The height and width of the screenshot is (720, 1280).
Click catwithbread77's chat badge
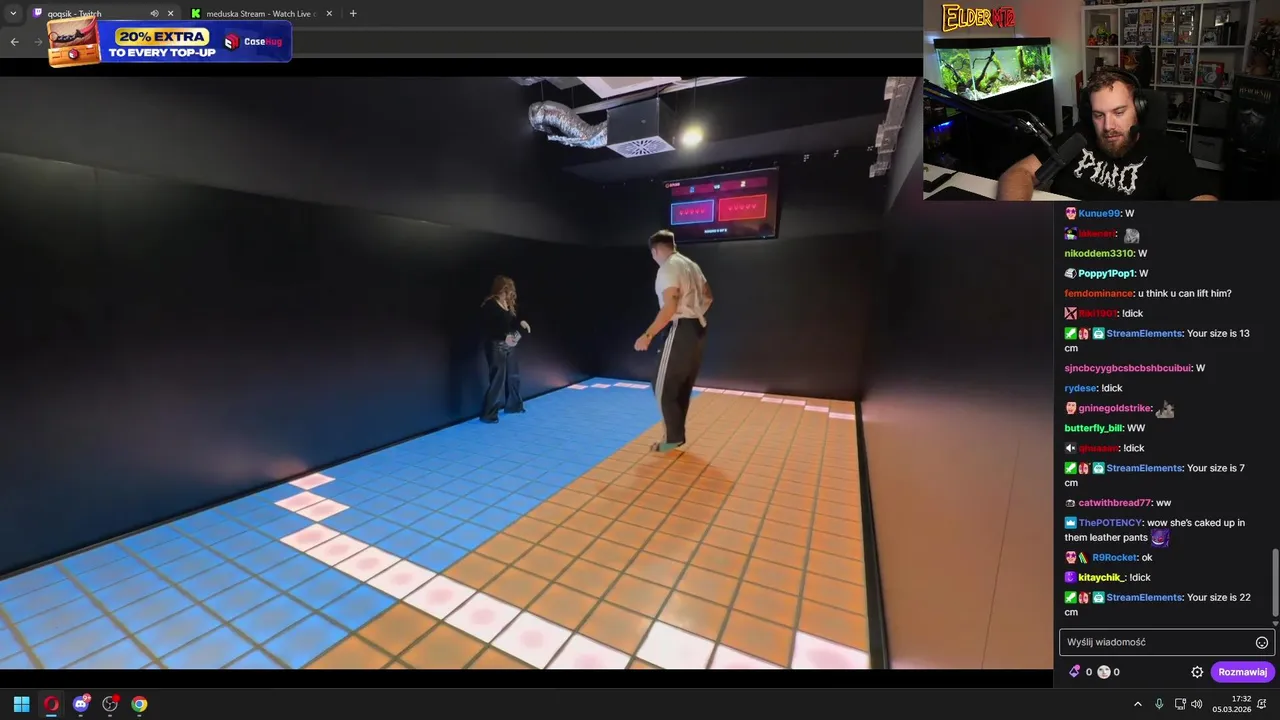(x=1070, y=503)
